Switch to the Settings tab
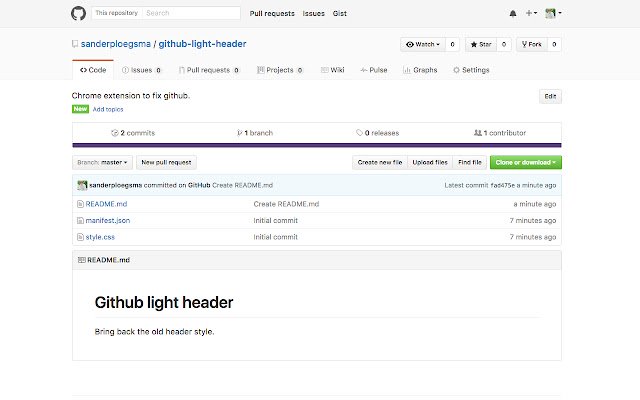Screen dimensions: 640x400 pyautogui.click(x=471, y=70)
